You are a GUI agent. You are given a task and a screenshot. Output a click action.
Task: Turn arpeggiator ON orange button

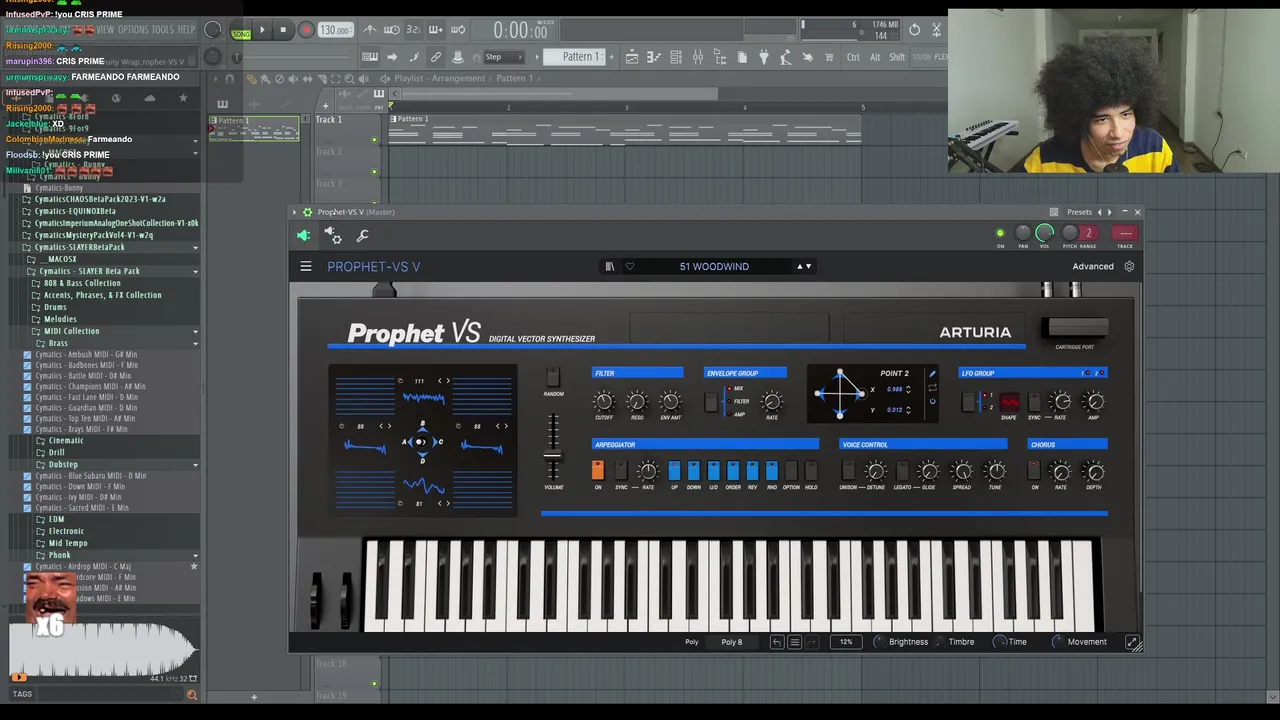[x=598, y=470]
